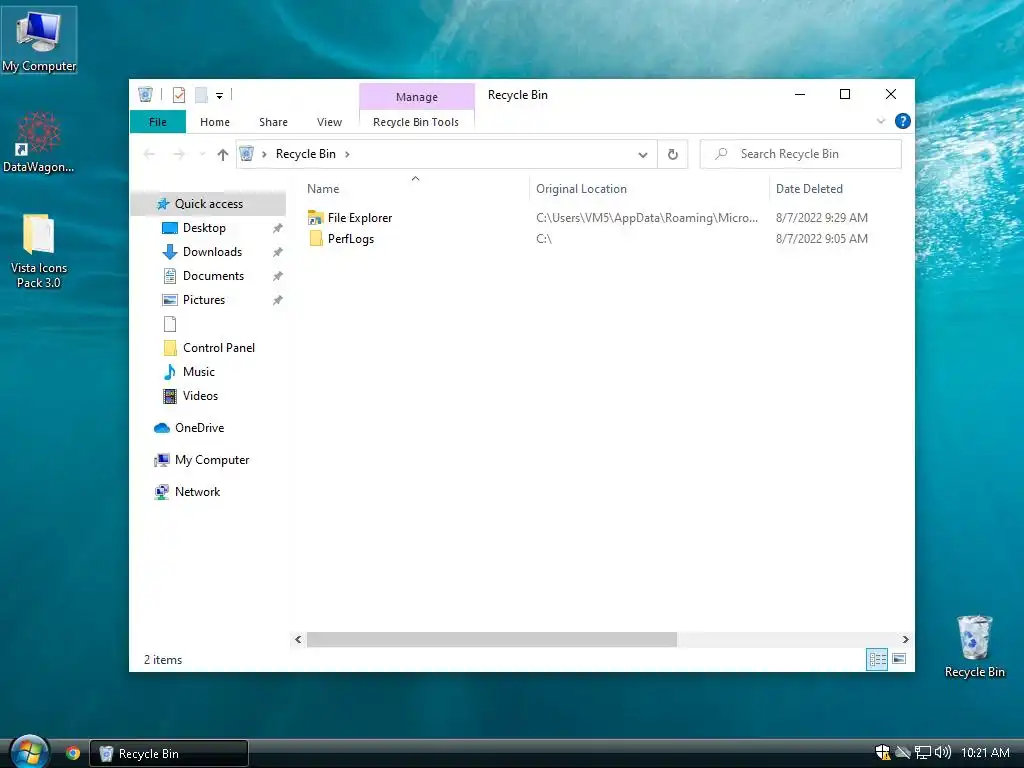Click the scroll right arrow
This screenshot has width=1024, height=768.
pyautogui.click(x=905, y=640)
